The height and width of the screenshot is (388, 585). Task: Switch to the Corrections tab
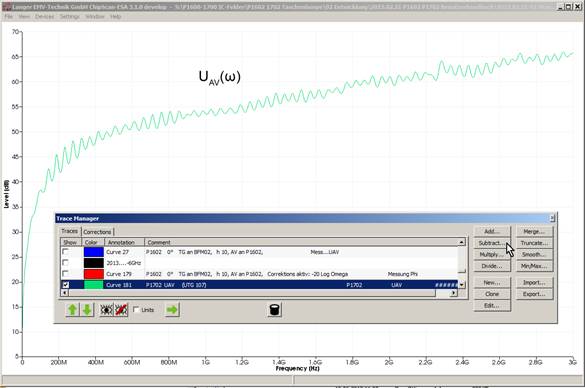pyautogui.click(x=97, y=232)
